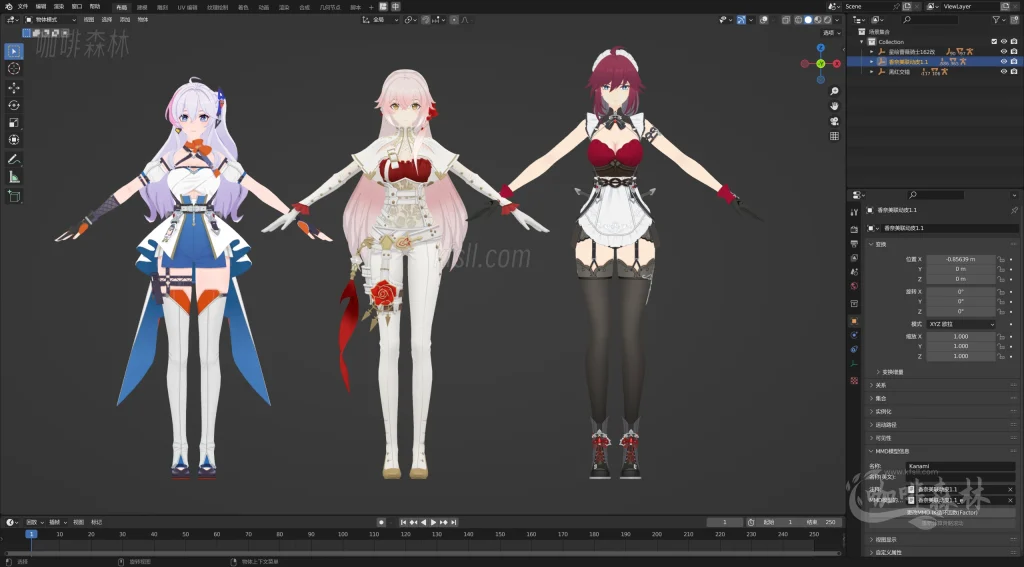Enable solid viewport shading mode
The width and height of the screenshot is (1024, 567).
pyautogui.click(x=808, y=20)
